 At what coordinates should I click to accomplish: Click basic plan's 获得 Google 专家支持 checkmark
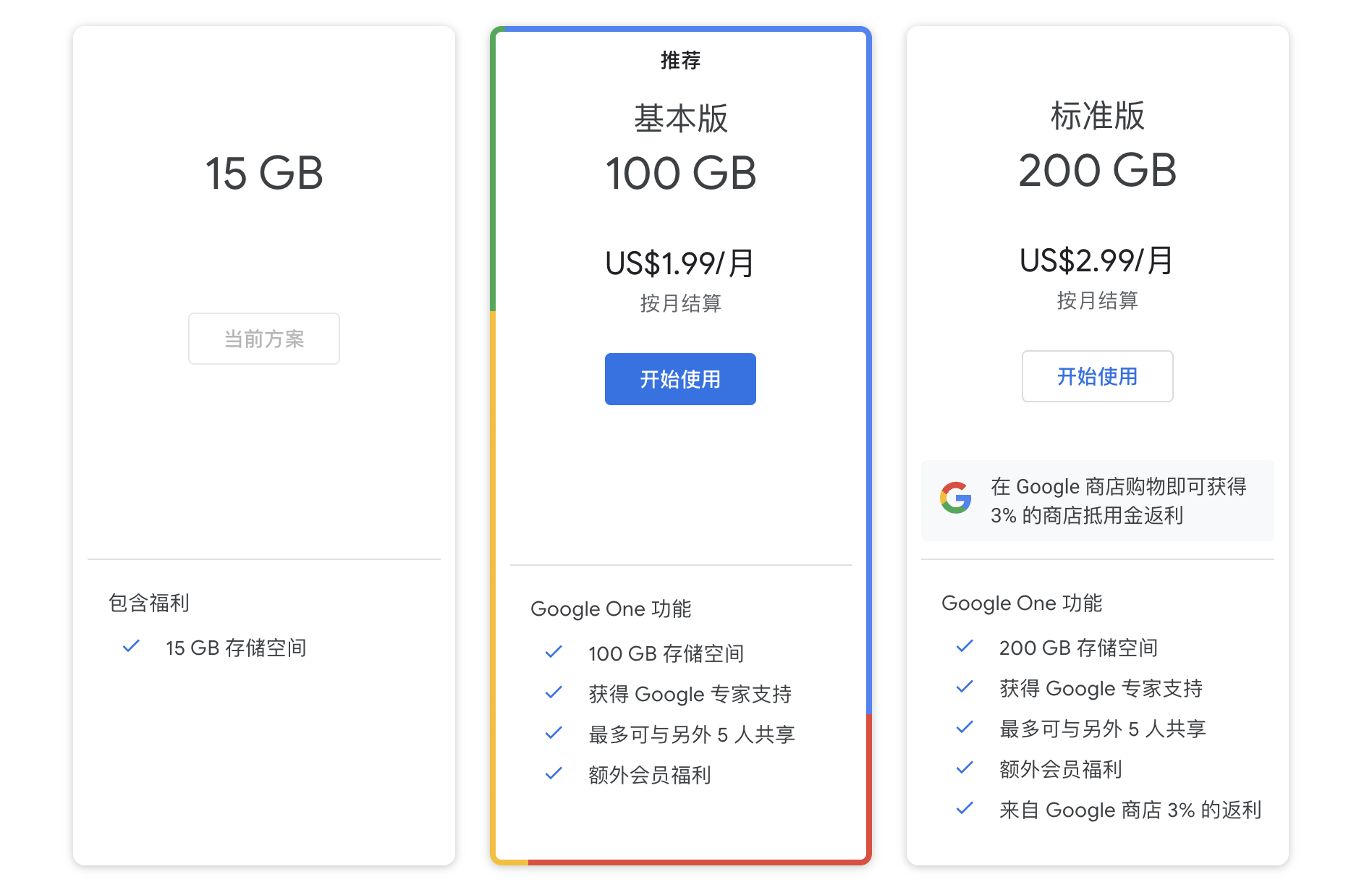coord(554,693)
